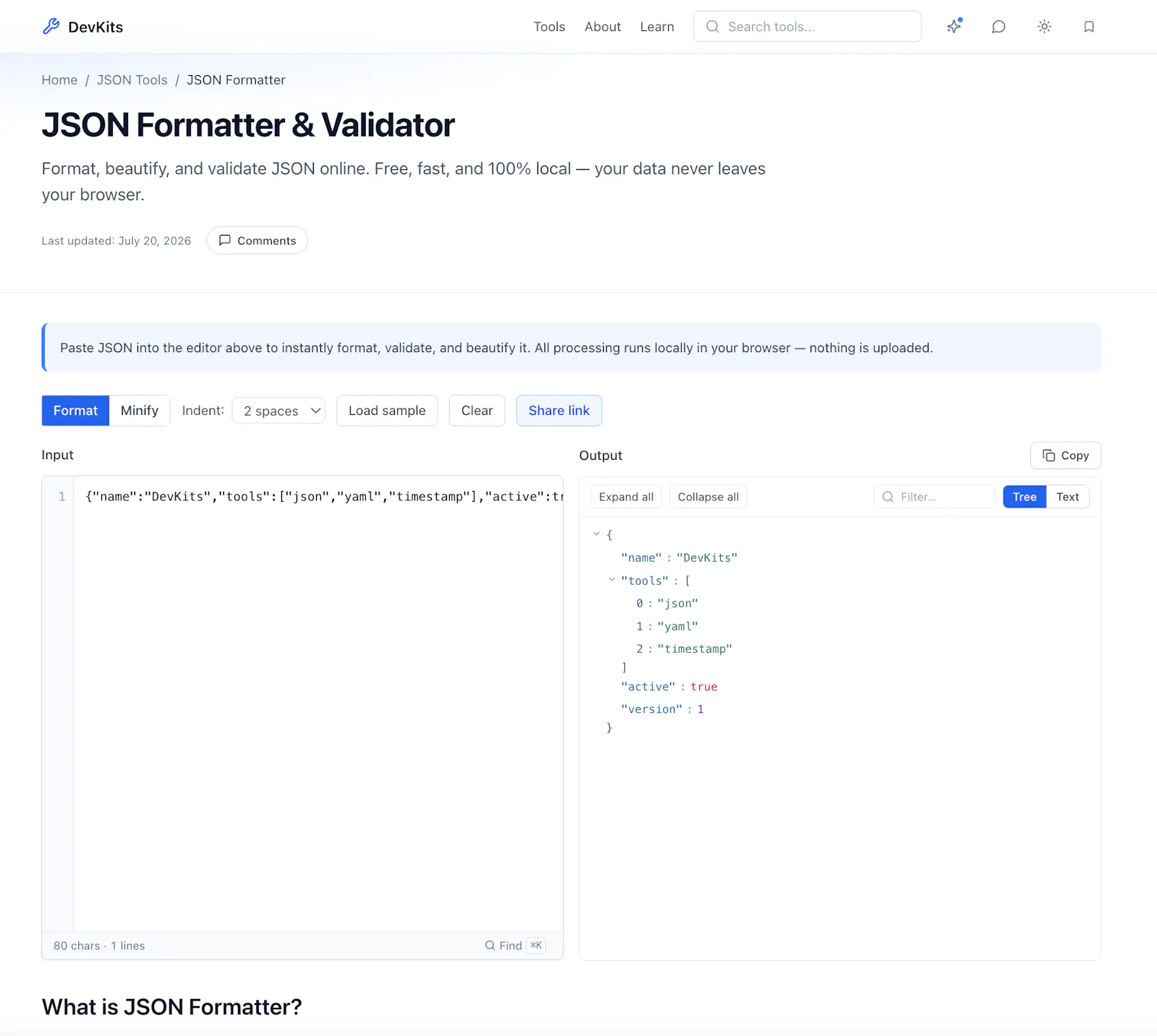Click the Copy icon above output
This screenshot has height=1036, width=1157.
[x=1049, y=455]
